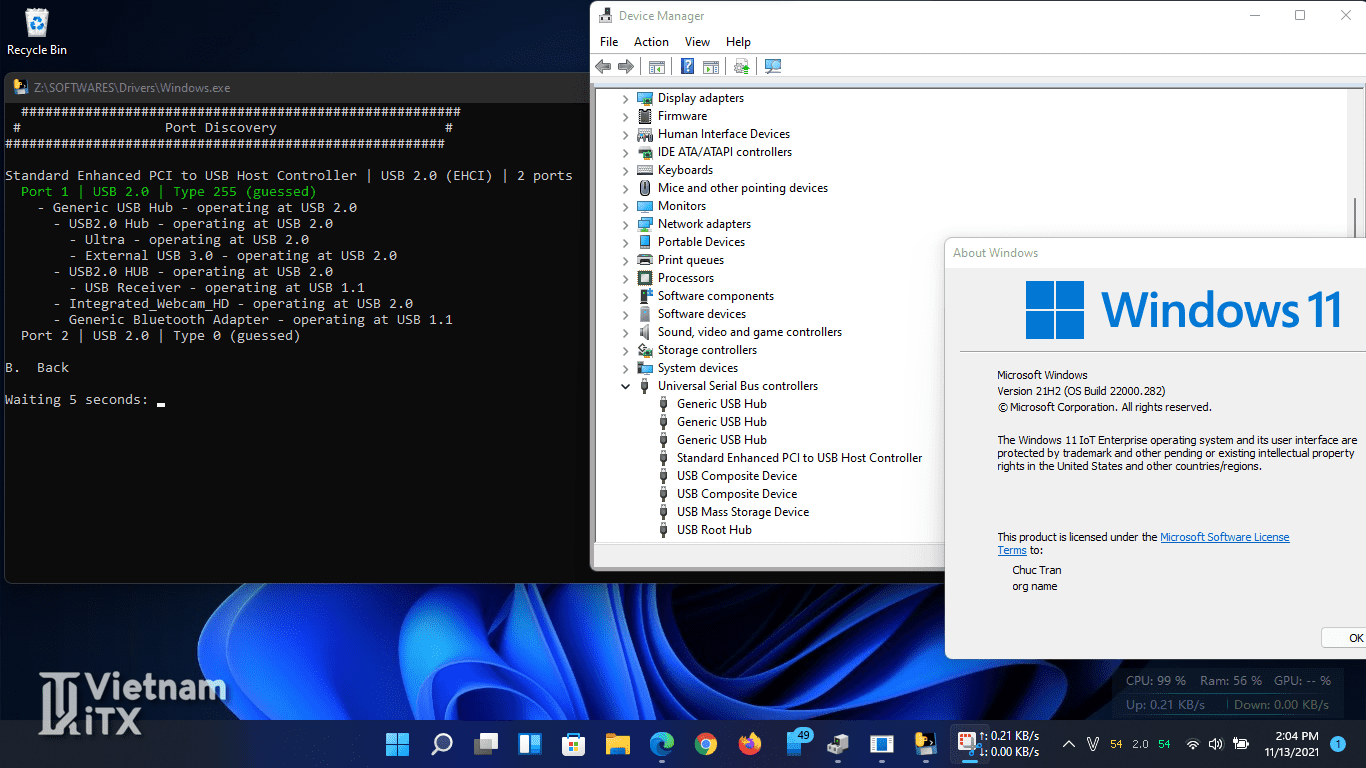Expand the Display adapters node

[626, 98]
